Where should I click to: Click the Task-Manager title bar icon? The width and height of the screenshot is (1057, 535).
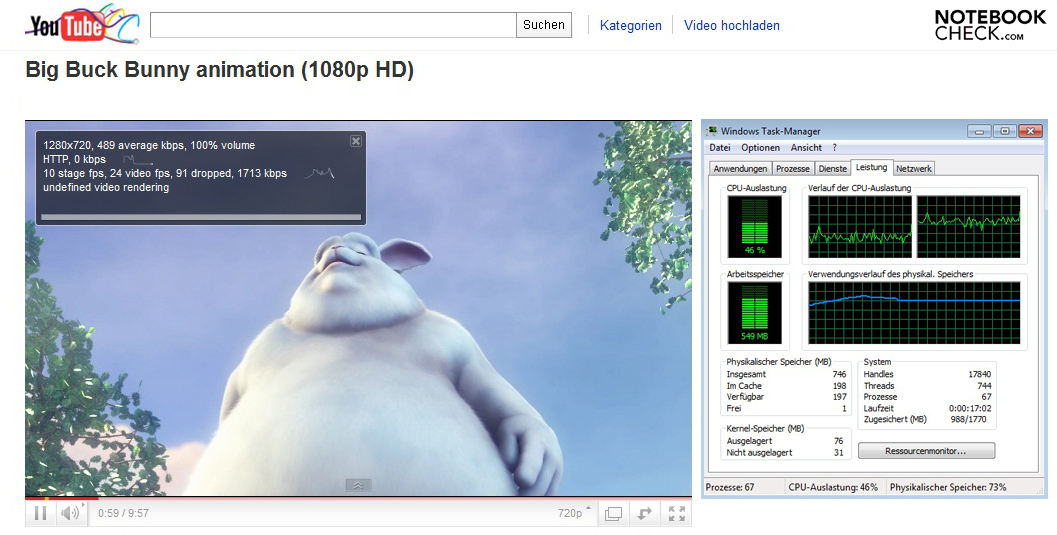pyautogui.click(x=711, y=131)
